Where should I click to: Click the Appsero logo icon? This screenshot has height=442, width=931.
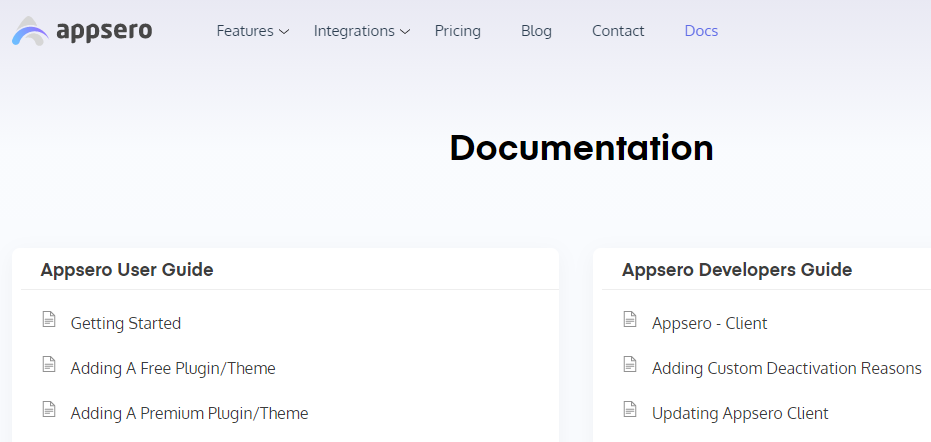pyautogui.click(x=30, y=31)
